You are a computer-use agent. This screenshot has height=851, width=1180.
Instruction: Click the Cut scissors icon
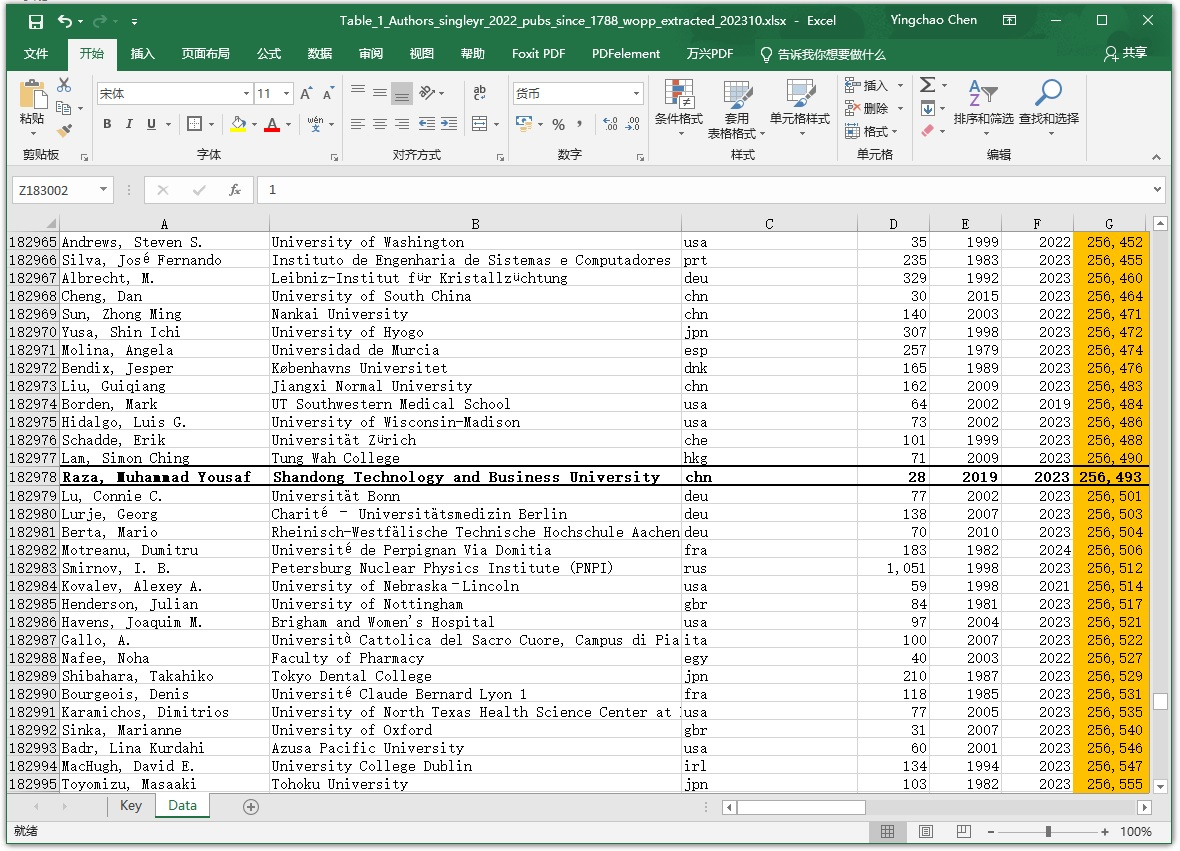(x=64, y=86)
